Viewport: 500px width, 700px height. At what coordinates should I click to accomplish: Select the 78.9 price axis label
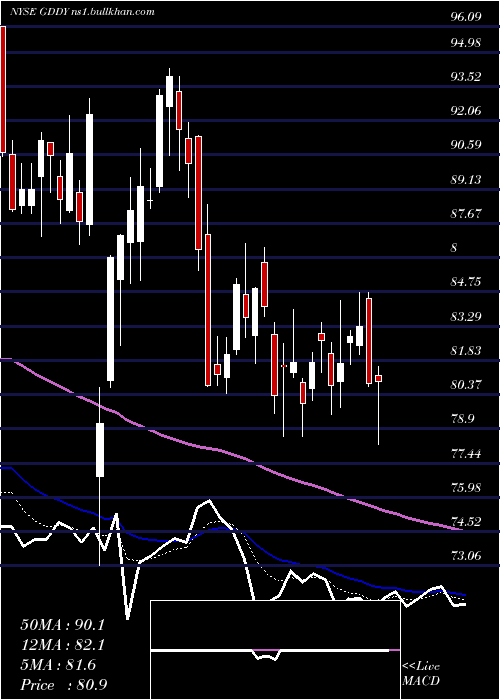point(462,419)
